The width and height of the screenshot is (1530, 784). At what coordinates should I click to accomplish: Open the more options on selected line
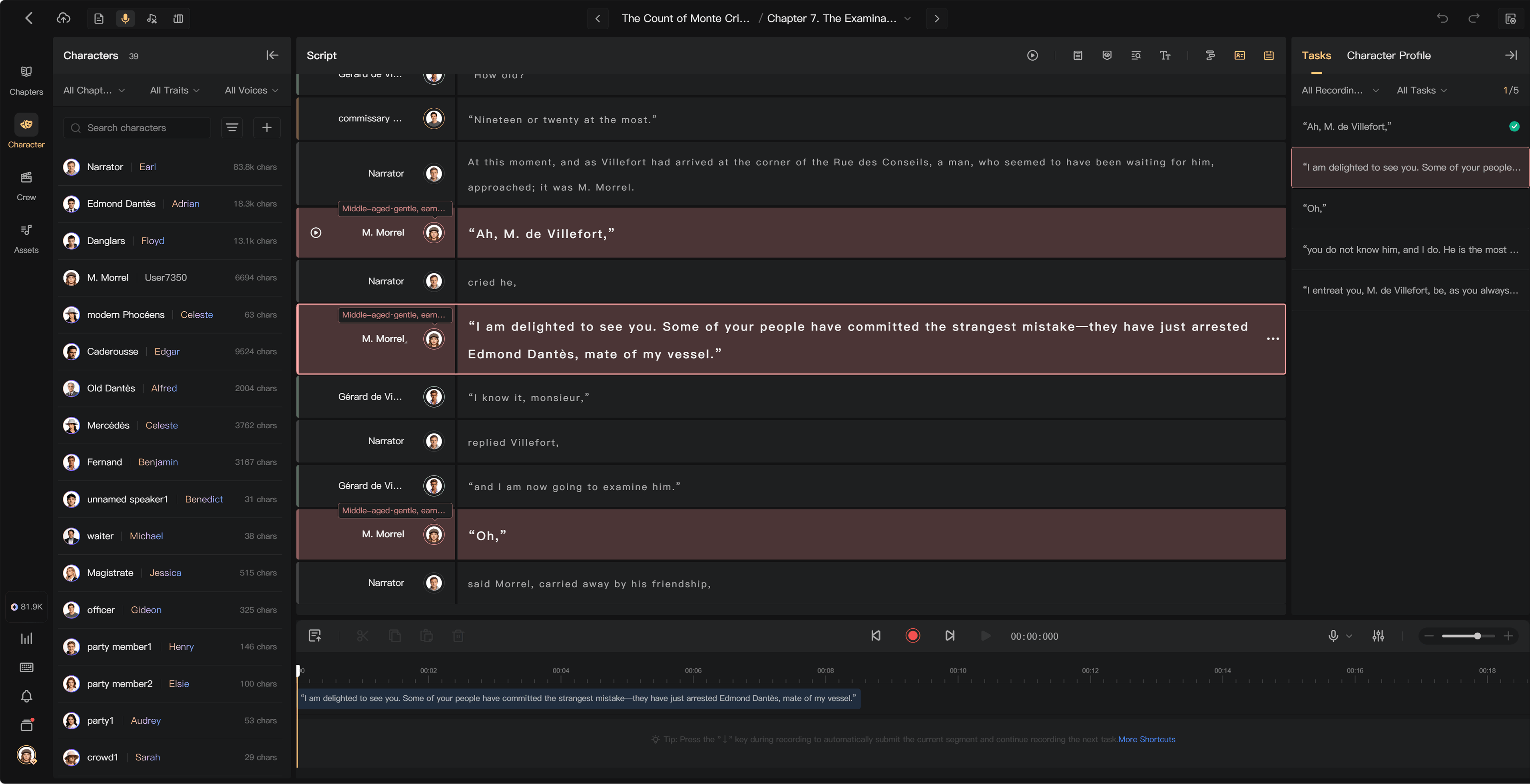coord(1273,338)
